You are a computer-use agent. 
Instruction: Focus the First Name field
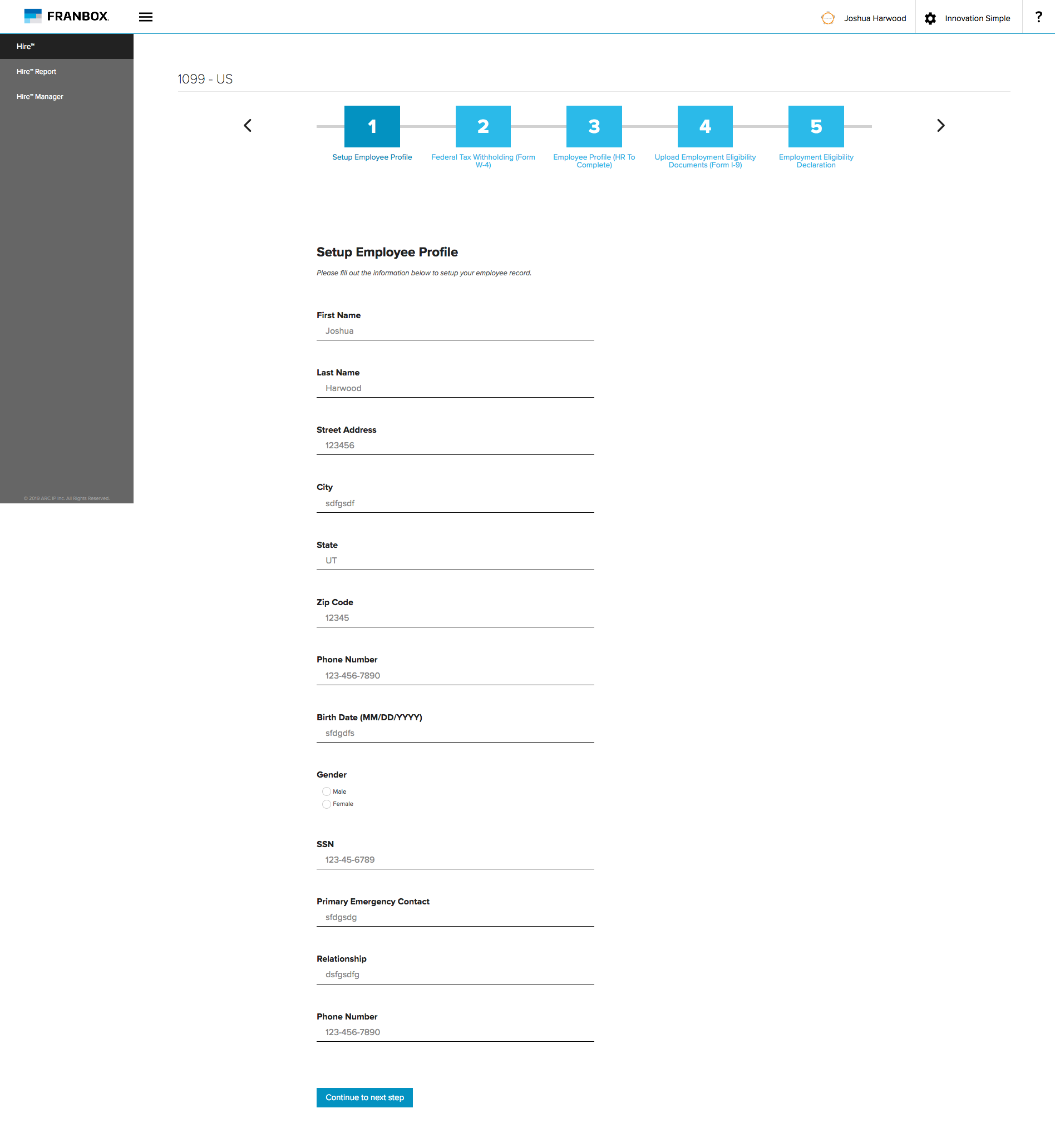[455, 331]
